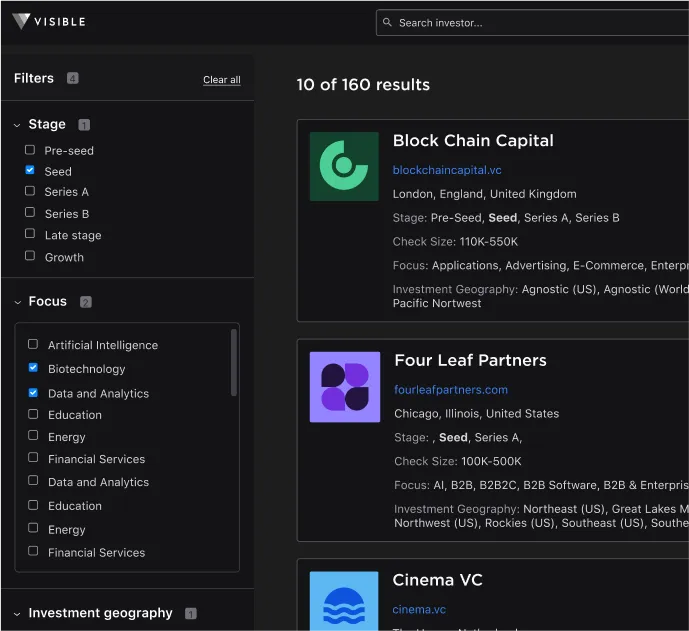Open fourleafpartners.com link

point(451,390)
